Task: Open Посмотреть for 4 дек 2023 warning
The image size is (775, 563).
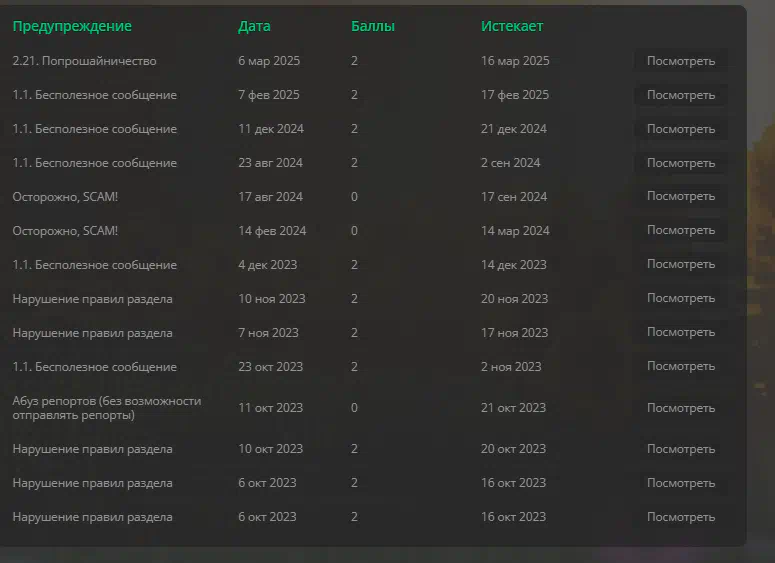Action: click(x=681, y=264)
